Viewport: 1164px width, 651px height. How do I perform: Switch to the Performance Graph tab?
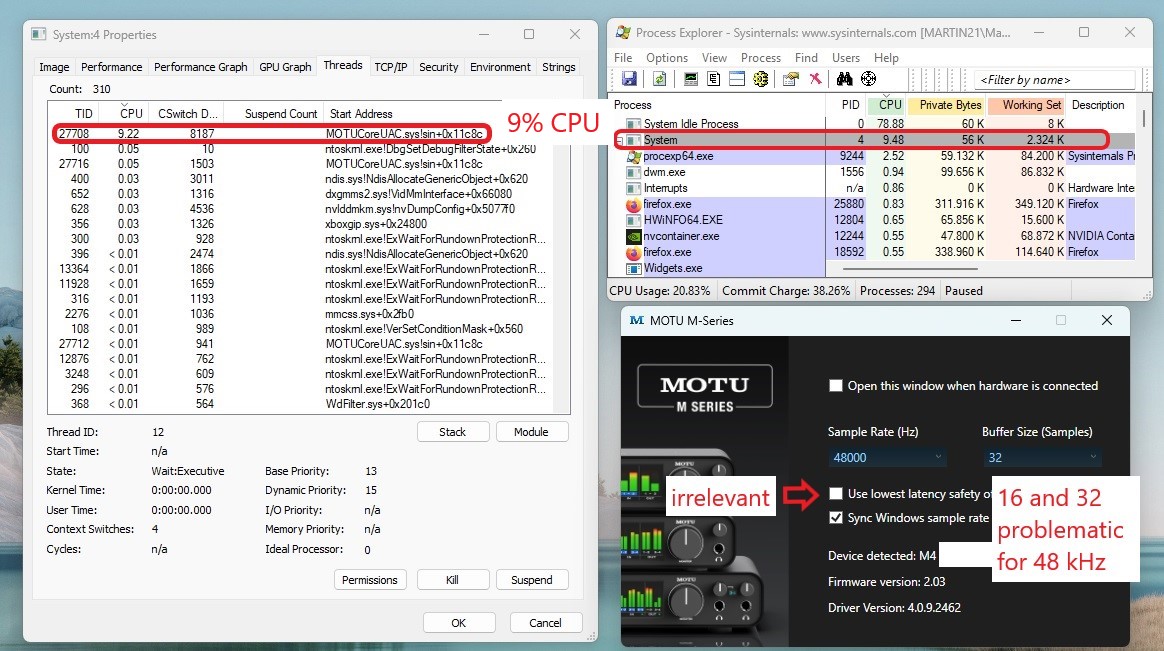(200, 67)
